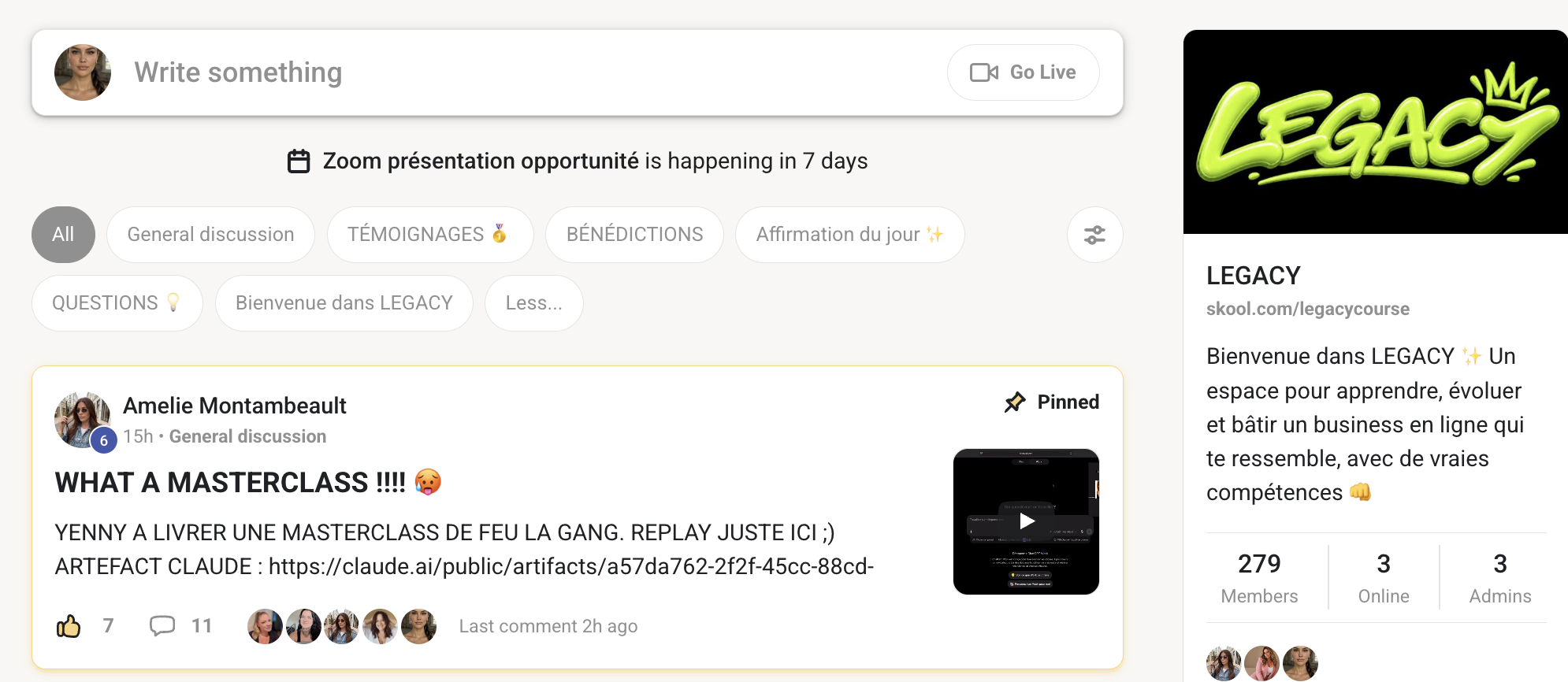Click the calendar icon beside Zoom event

(299, 161)
